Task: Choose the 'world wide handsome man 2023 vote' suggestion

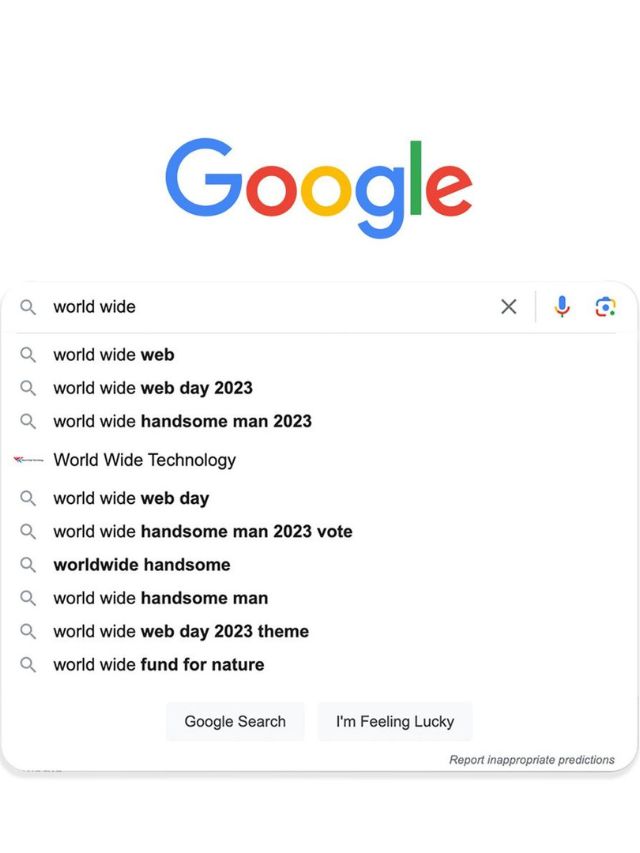Action: click(x=201, y=532)
